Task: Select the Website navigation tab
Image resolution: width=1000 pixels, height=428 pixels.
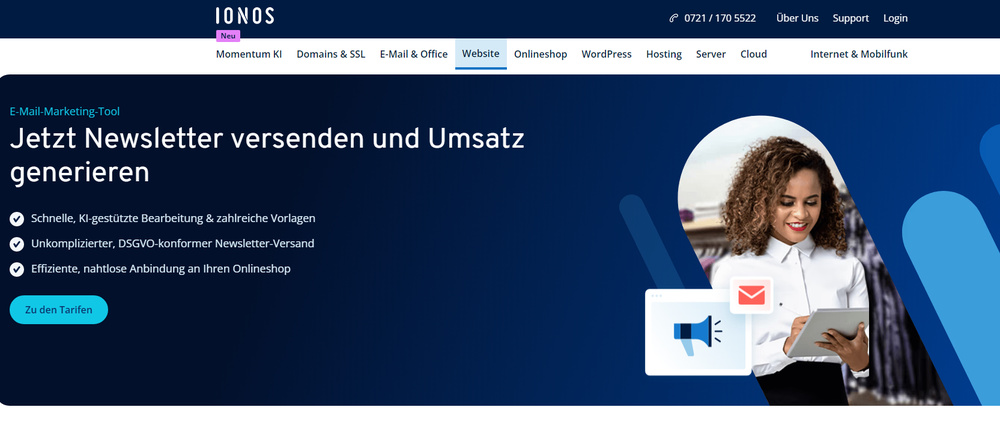Action: click(481, 54)
